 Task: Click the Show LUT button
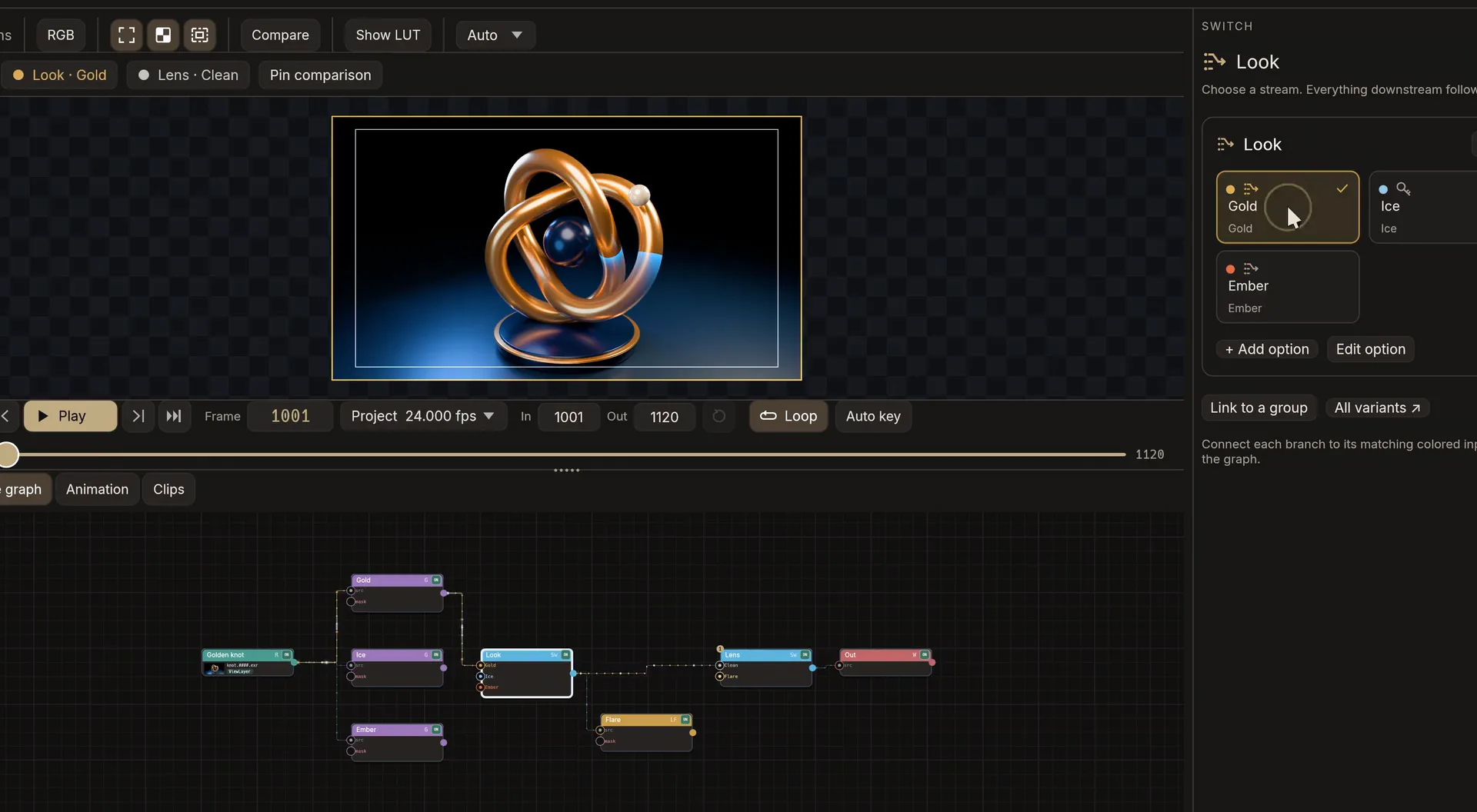tap(388, 35)
